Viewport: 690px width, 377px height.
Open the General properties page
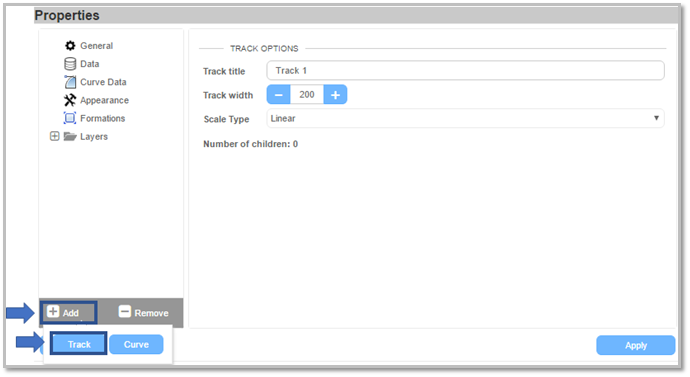pyautogui.click(x=96, y=46)
